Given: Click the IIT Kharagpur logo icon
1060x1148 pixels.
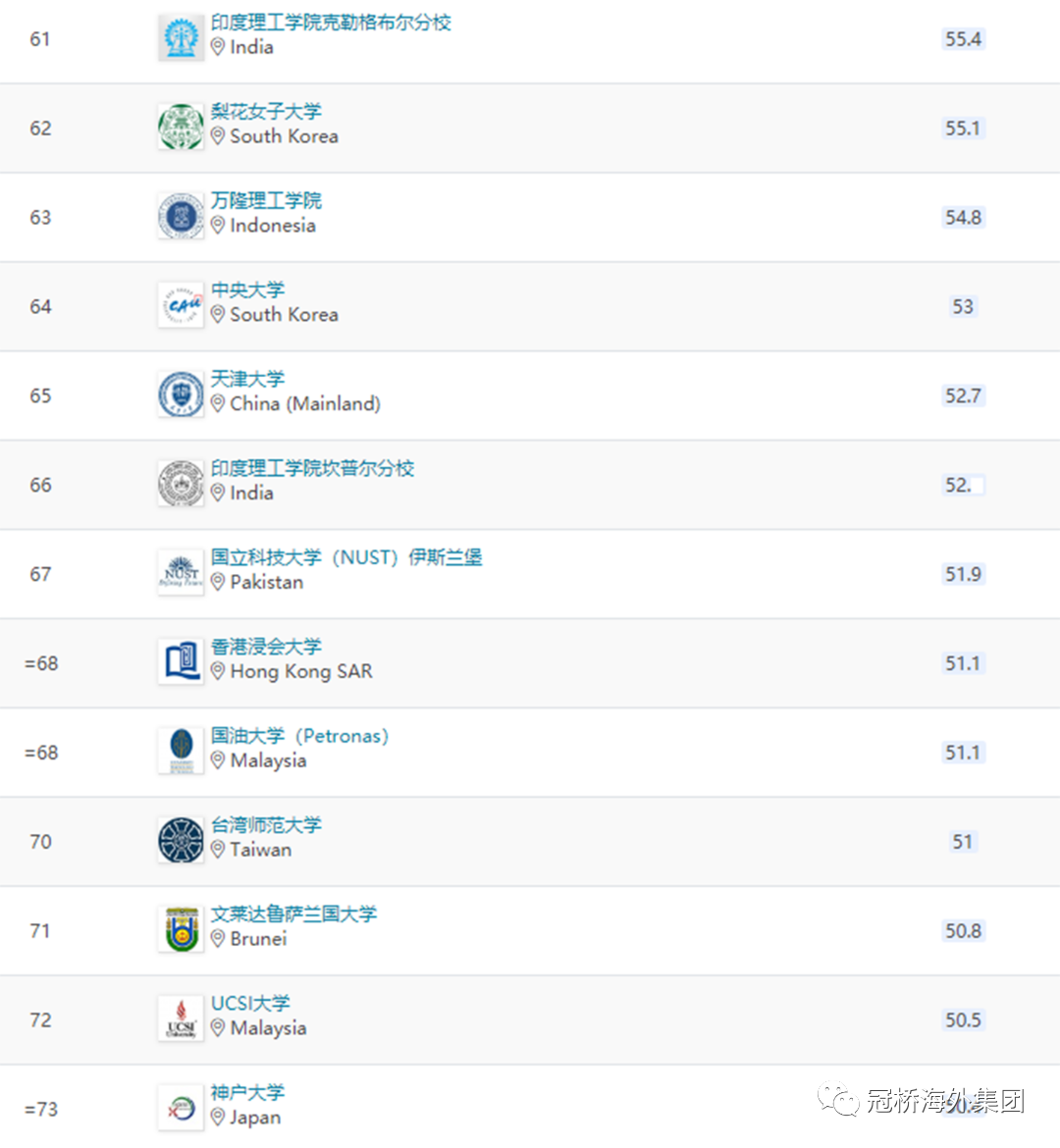Looking at the screenshot, I should 181,38.
